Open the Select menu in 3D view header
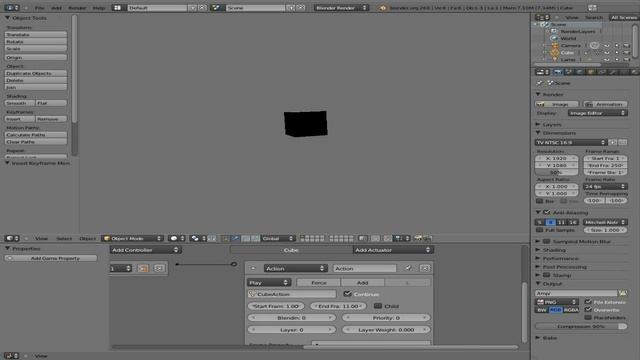640x360 pixels. coord(64,238)
